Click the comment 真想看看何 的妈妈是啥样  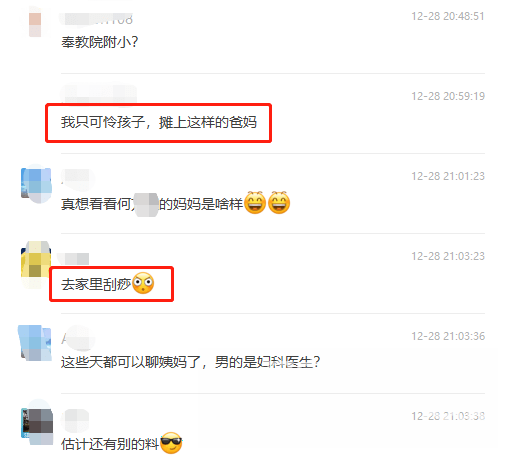(152, 204)
